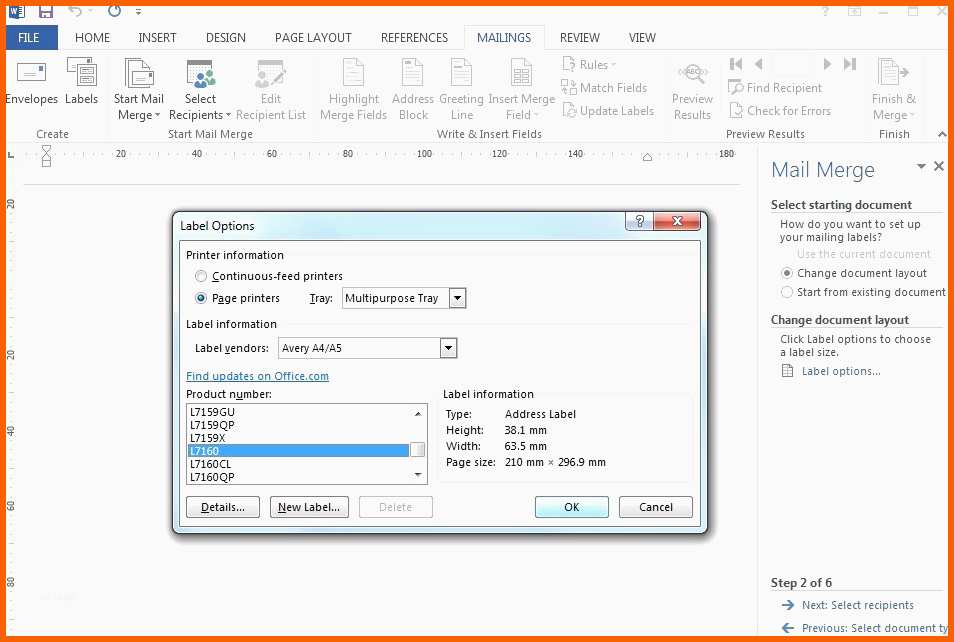The width and height of the screenshot is (954, 642).
Task: Click the product list scrollbar thumb
Action: pyautogui.click(x=417, y=450)
